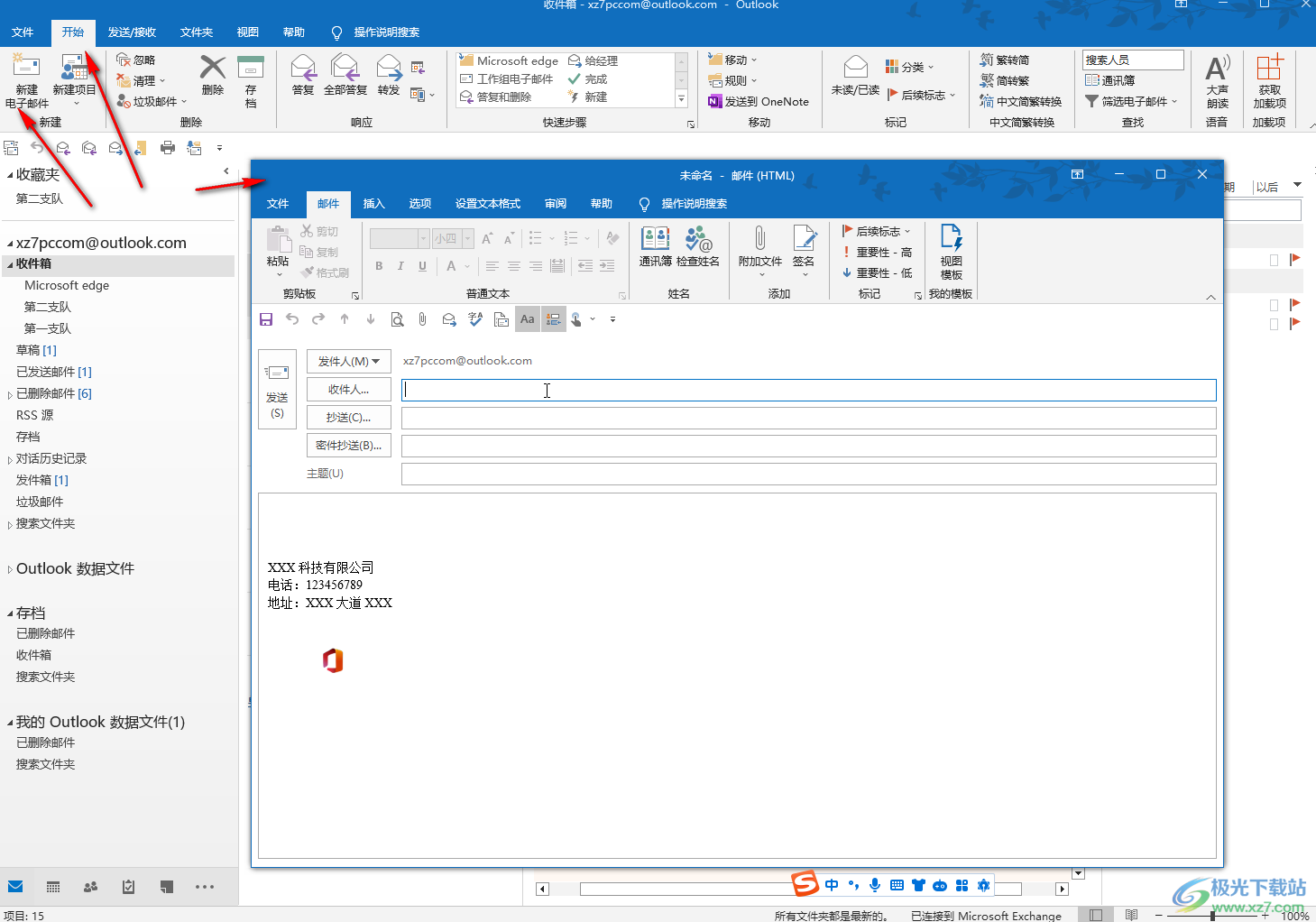Click the 收件人... button
The height and width of the screenshot is (922, 1316).
point(349,389)
